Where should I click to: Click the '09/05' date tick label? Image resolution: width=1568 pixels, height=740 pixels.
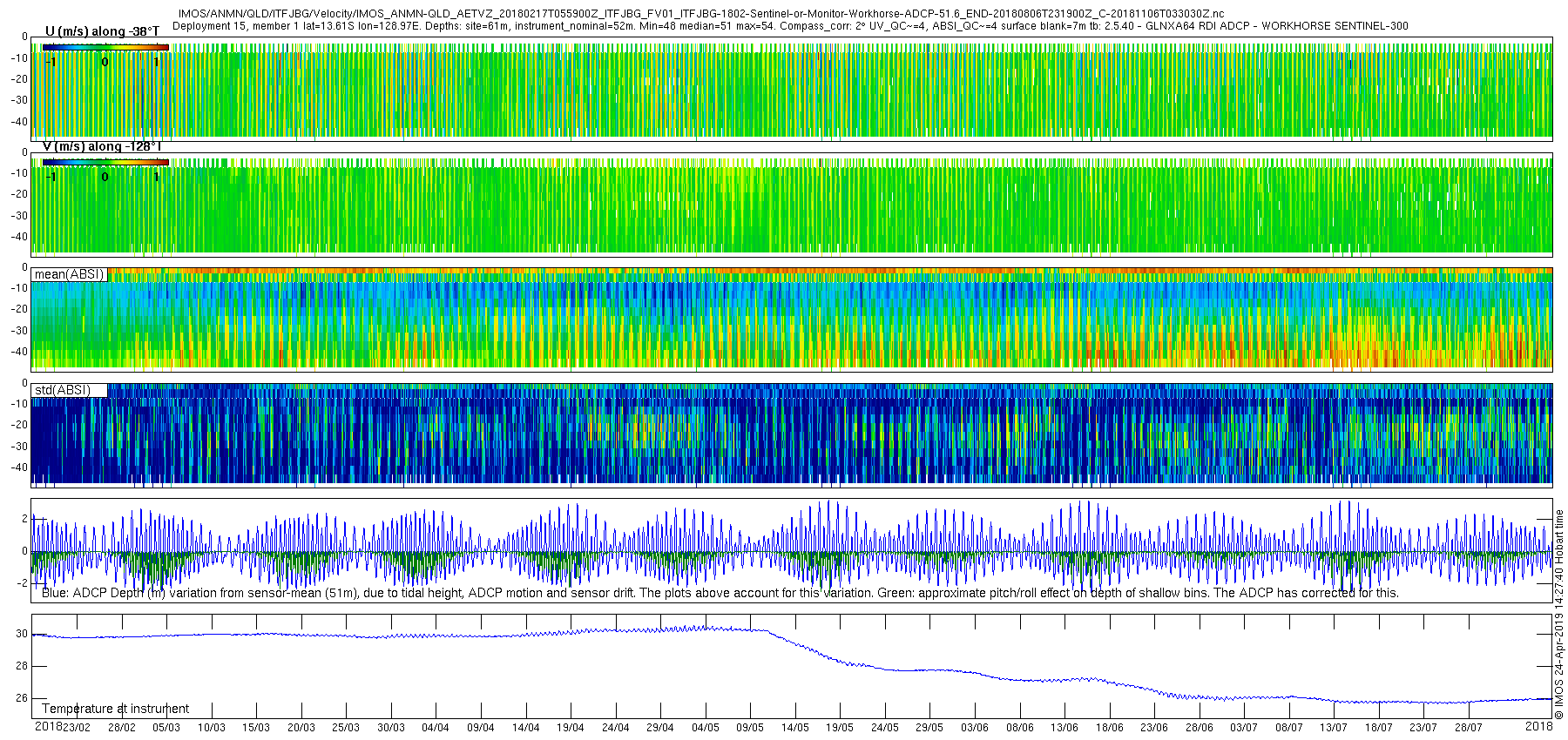750,727
